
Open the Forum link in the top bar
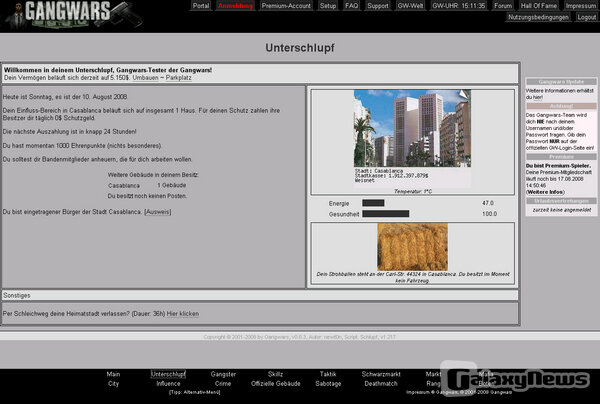click(503, 6)
